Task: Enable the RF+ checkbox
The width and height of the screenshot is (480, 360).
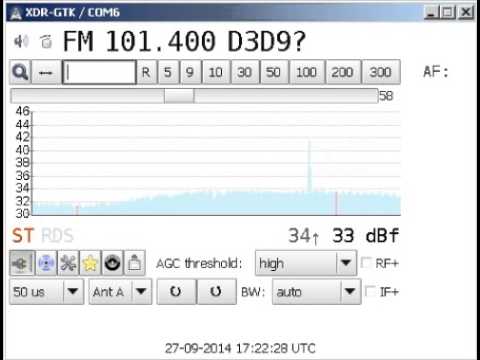Action: click(366, 263)
